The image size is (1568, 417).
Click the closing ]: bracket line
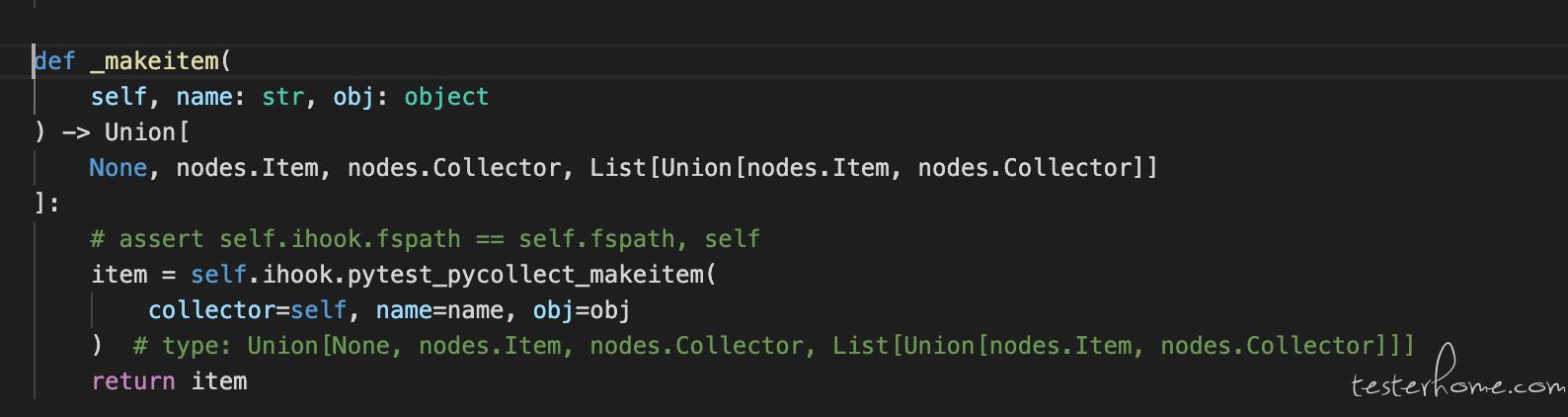47,204
